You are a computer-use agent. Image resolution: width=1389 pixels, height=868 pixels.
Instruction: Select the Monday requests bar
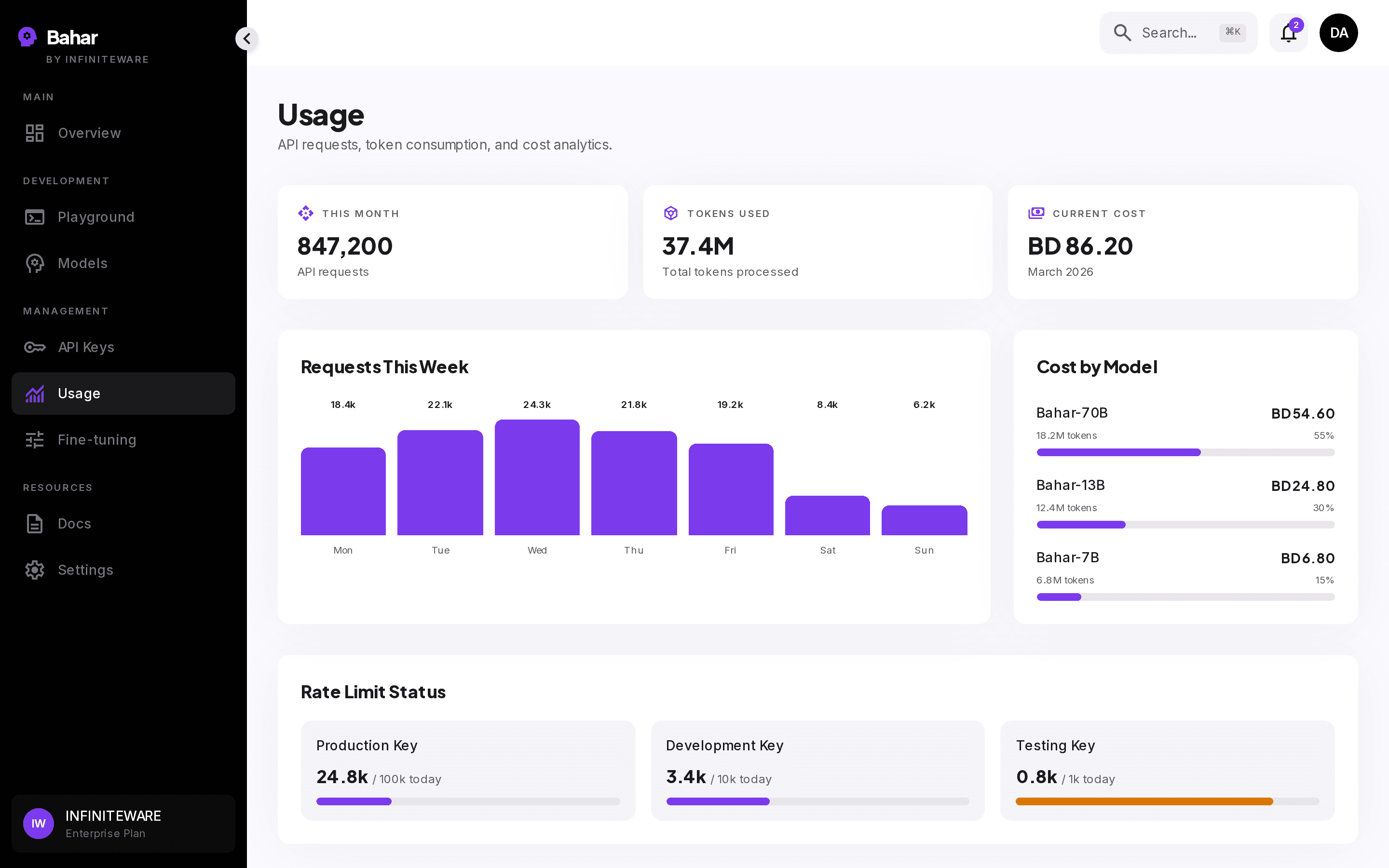(343, 491)
